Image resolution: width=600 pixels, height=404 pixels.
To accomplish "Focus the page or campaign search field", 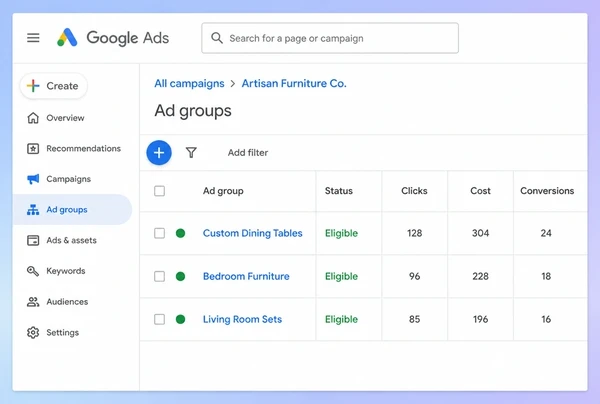I will point(330,38).
